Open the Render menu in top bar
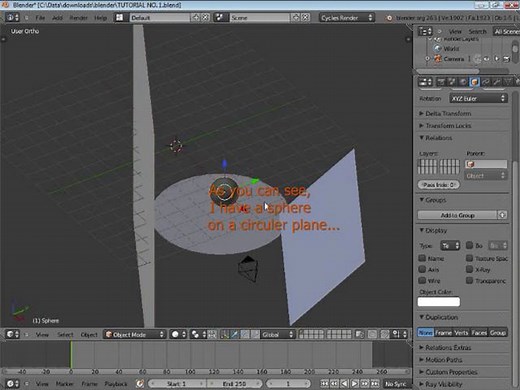The image size is (520, 390). (x=78, y=18)
